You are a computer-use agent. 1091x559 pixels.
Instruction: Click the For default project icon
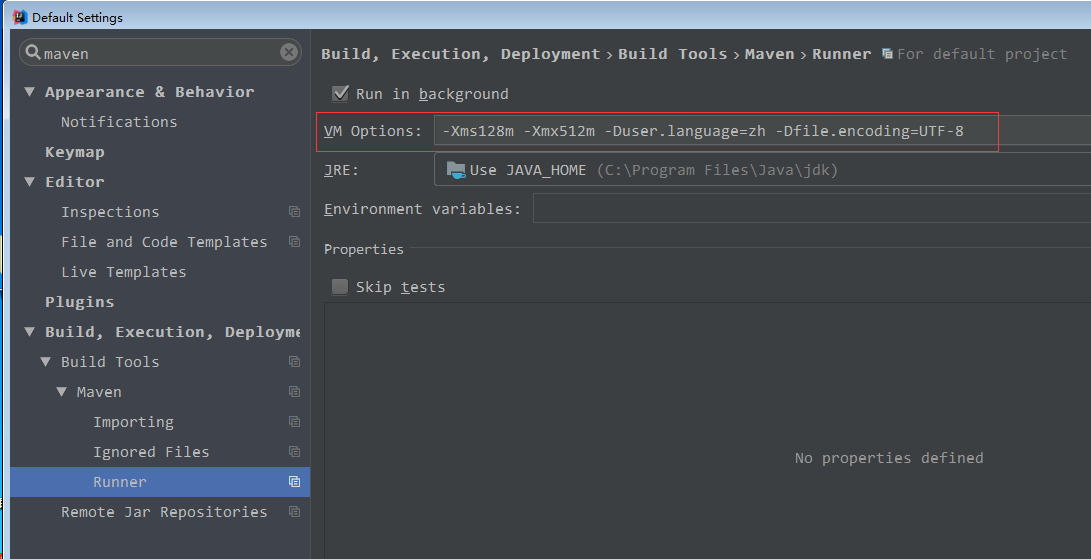point(887,54)
